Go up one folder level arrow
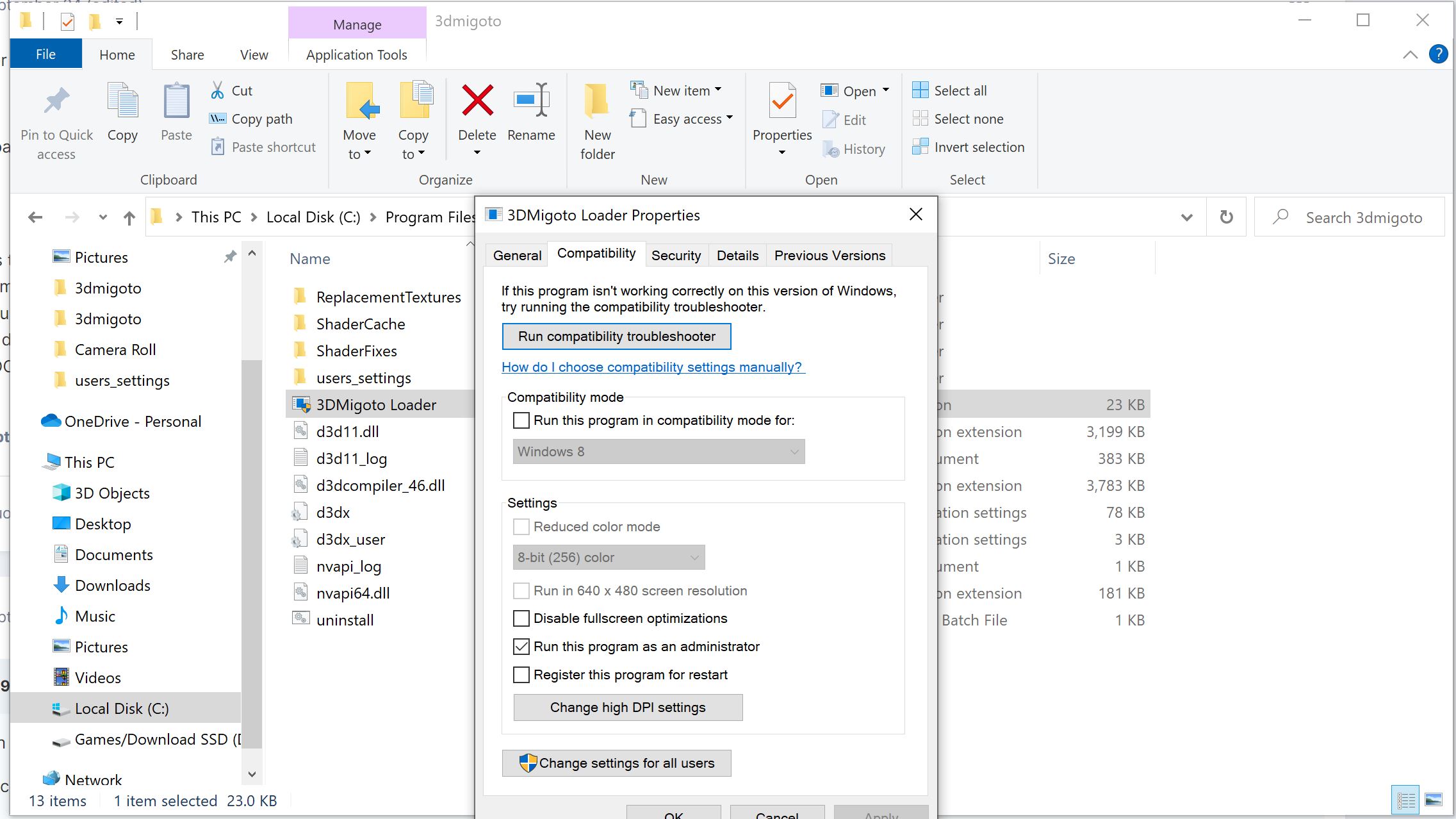This screenshot has width=1456, height=819. pyautogui.click(x=129, y=217)
